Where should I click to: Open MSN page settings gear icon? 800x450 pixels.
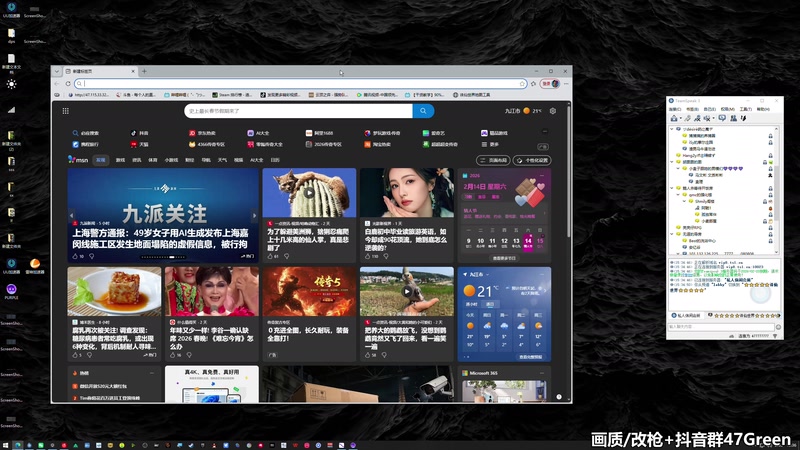(x=553, y=111)
